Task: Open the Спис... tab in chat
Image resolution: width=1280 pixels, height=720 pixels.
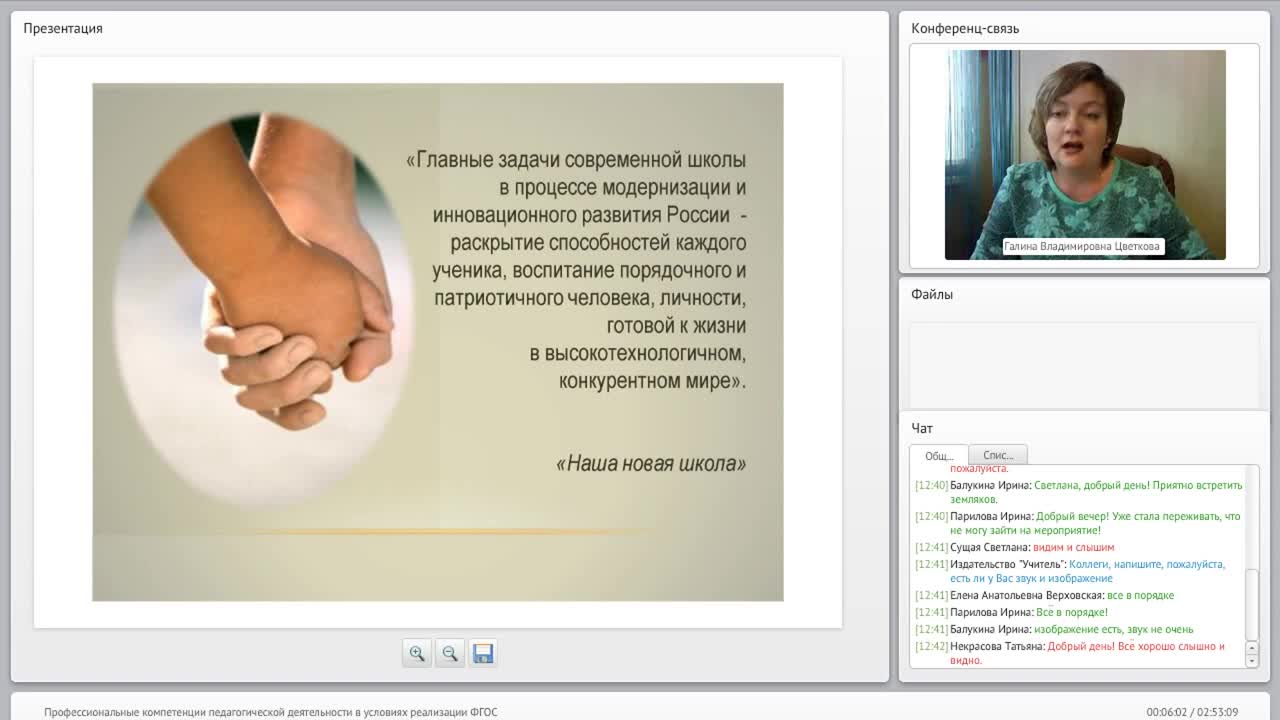Action: point(998,455)
